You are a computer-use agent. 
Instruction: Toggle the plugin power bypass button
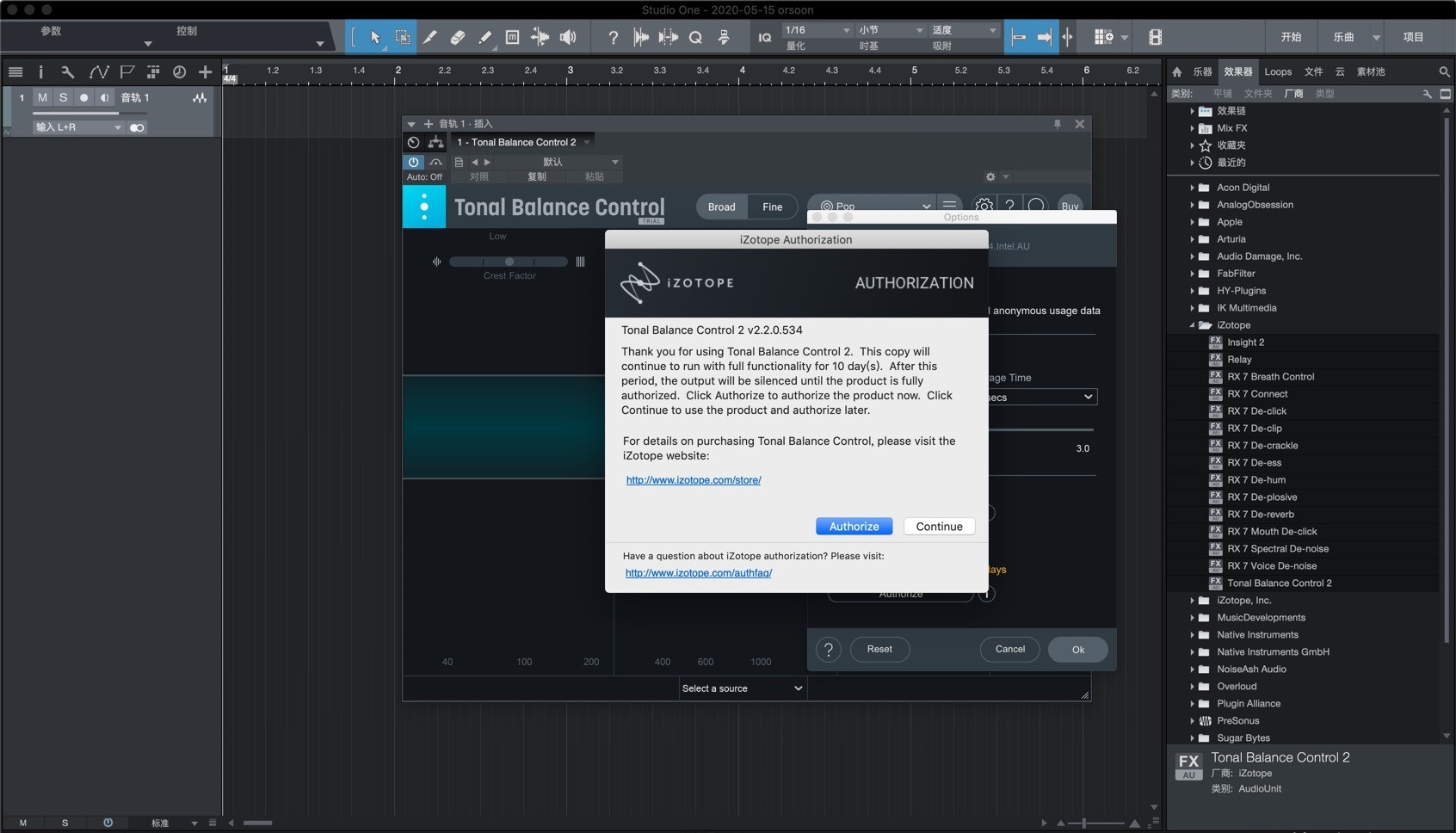pyautogui.click(x=414, y=162)
